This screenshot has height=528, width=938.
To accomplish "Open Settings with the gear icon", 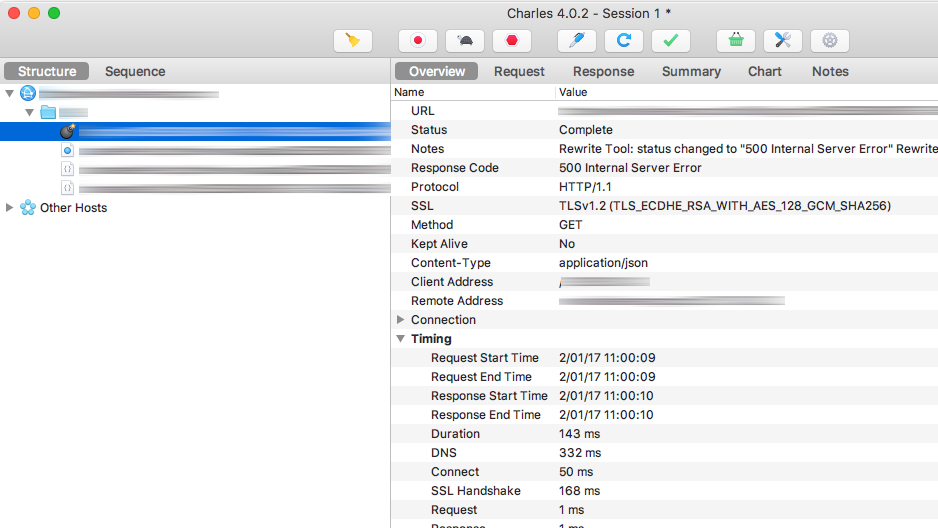I will click(x=830, y=41).
